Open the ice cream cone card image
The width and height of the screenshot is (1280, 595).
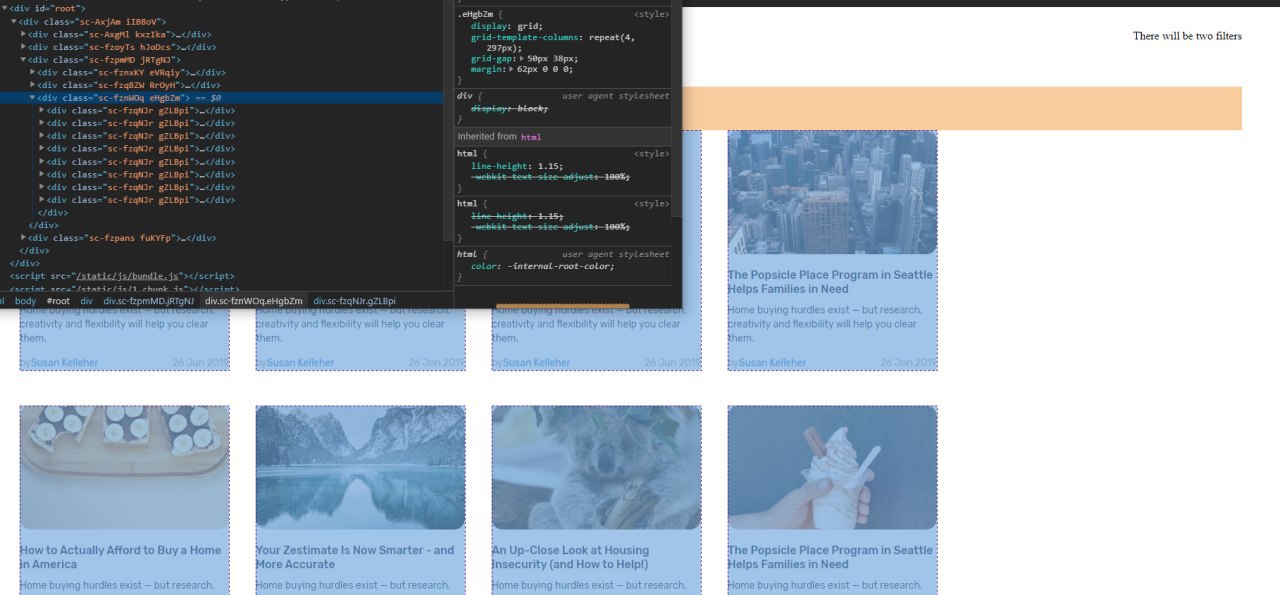pyautogui.click(x=832, y=467)
